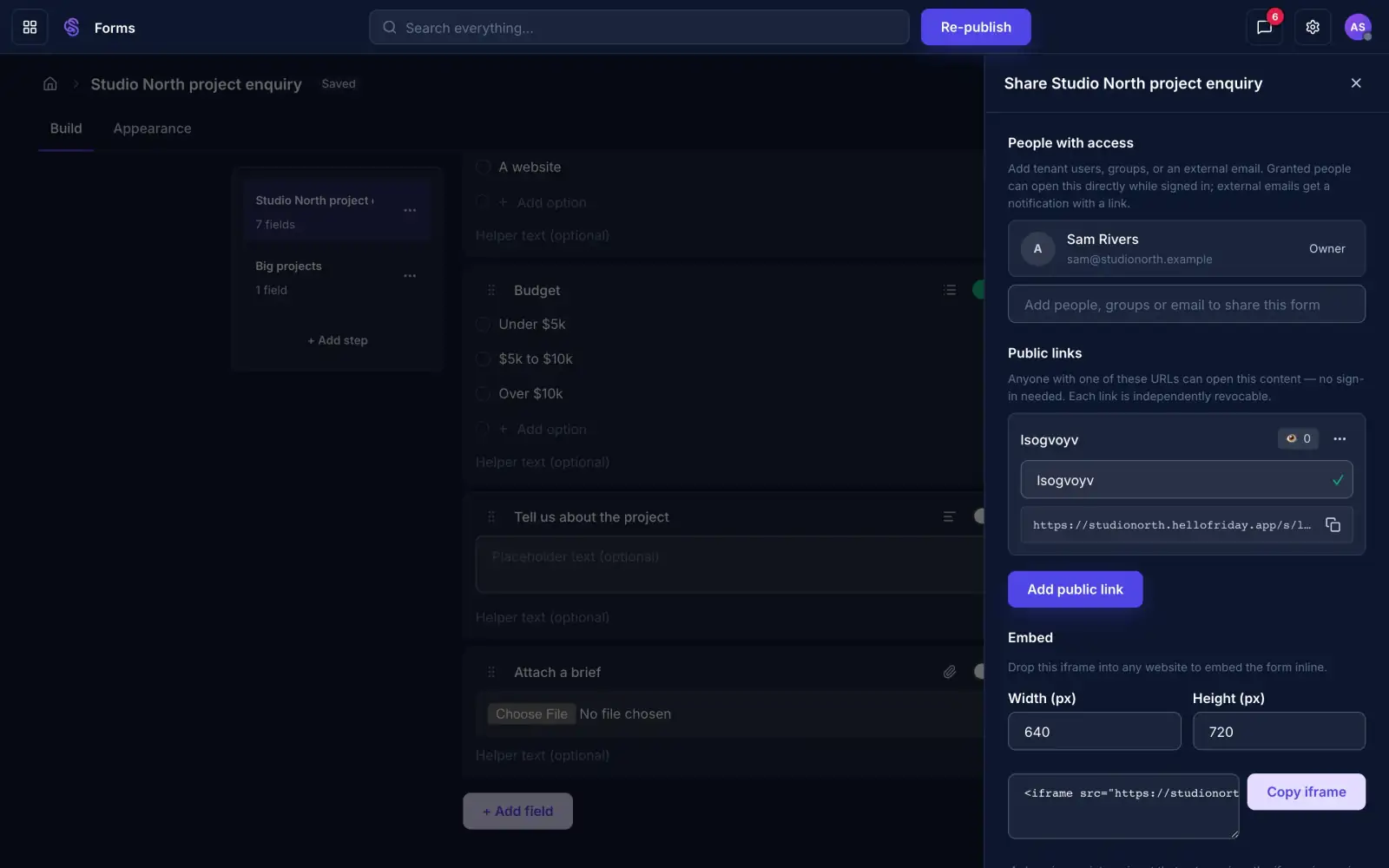
Task: Grab the Attach a brief drag handle
Action: click(491, 672)
